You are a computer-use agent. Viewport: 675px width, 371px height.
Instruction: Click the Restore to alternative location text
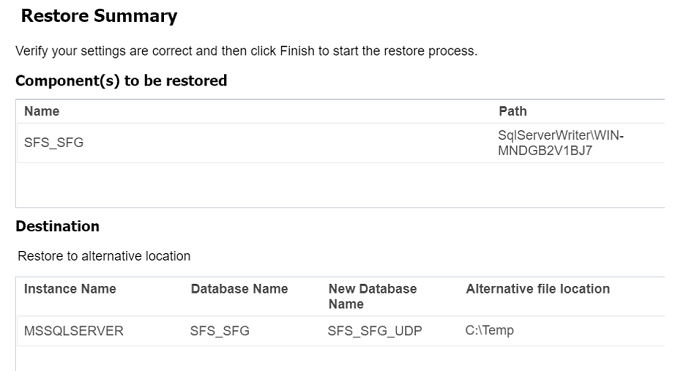click(104, 256)
